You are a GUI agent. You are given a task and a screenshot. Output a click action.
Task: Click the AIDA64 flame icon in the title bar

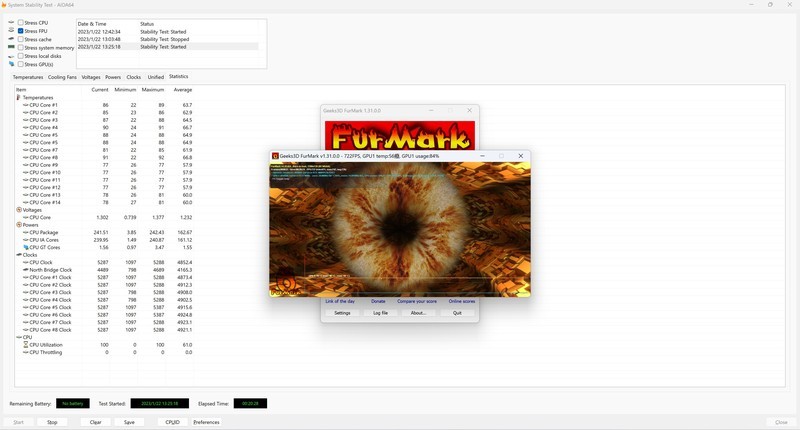4,5
